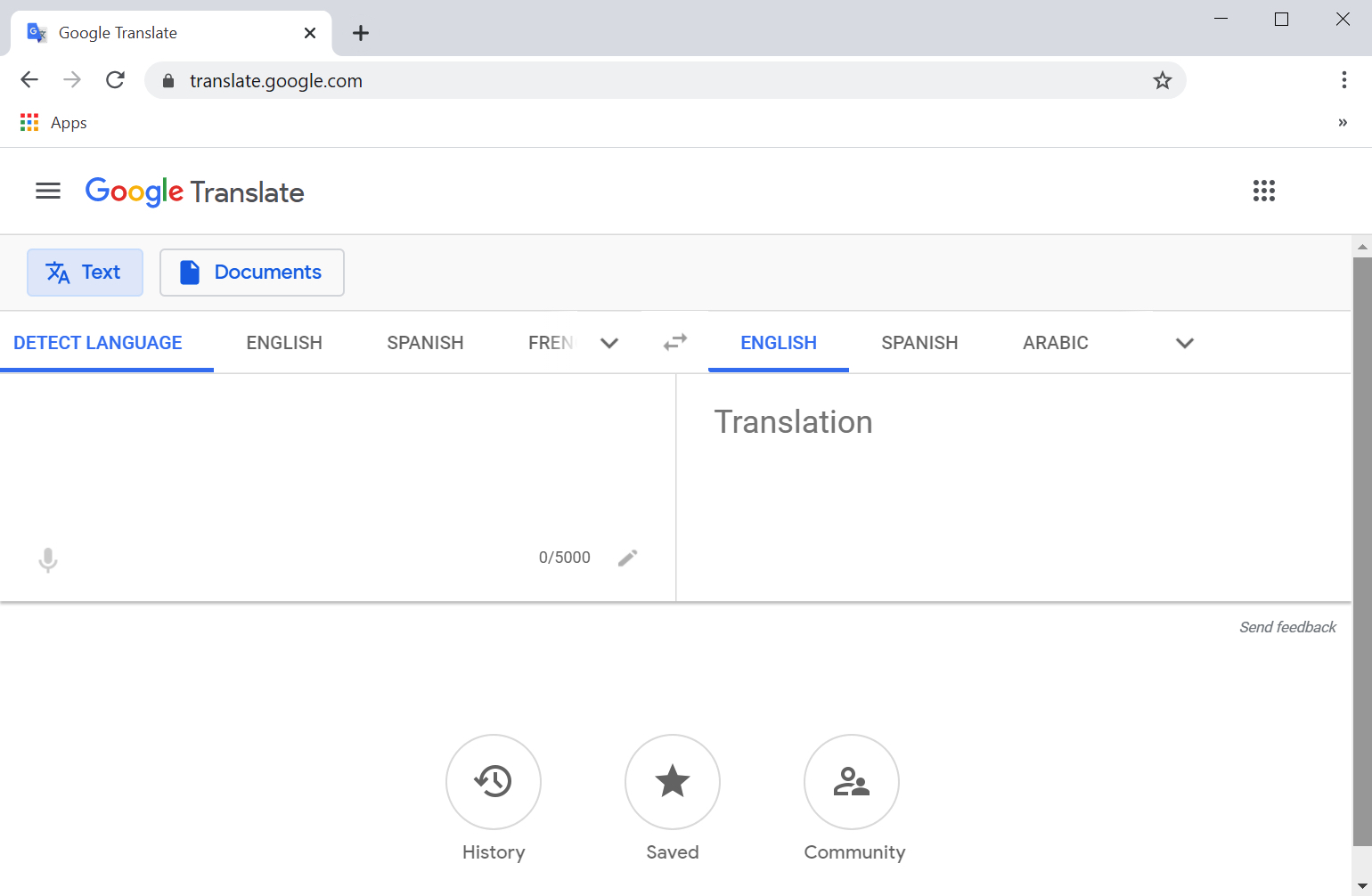Screen dimensions: 1372x896
Task: Open the Apps bookmarks shortcut
Action: (x=53, y=122)
